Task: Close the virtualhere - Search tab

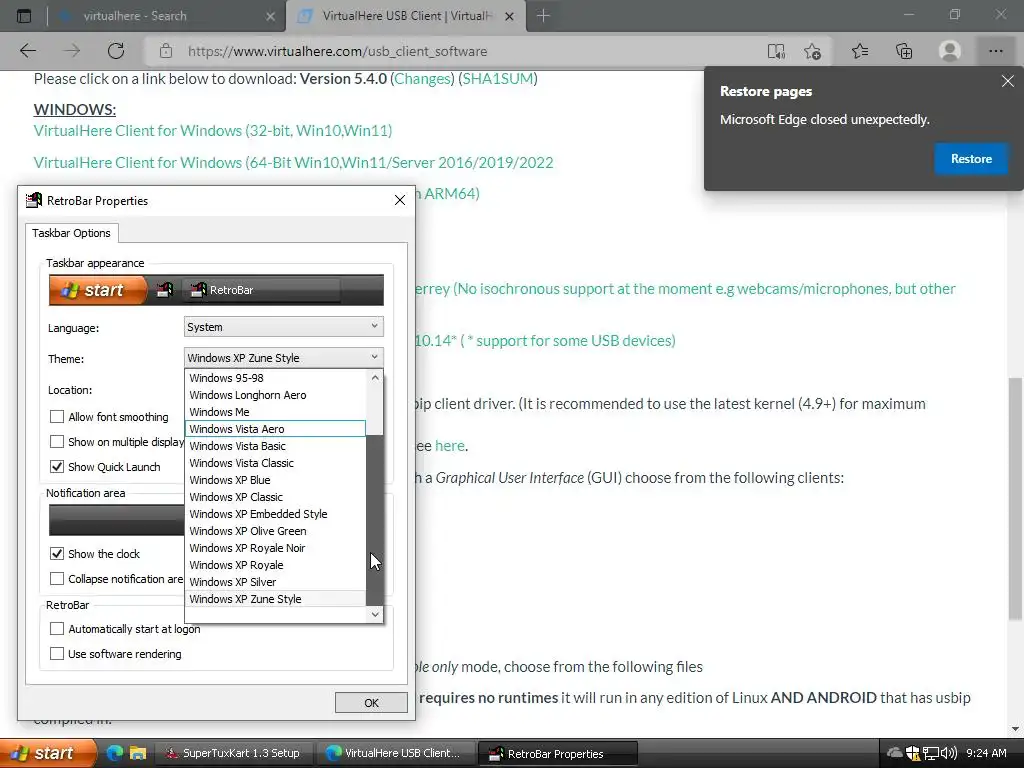Action: 270,16
